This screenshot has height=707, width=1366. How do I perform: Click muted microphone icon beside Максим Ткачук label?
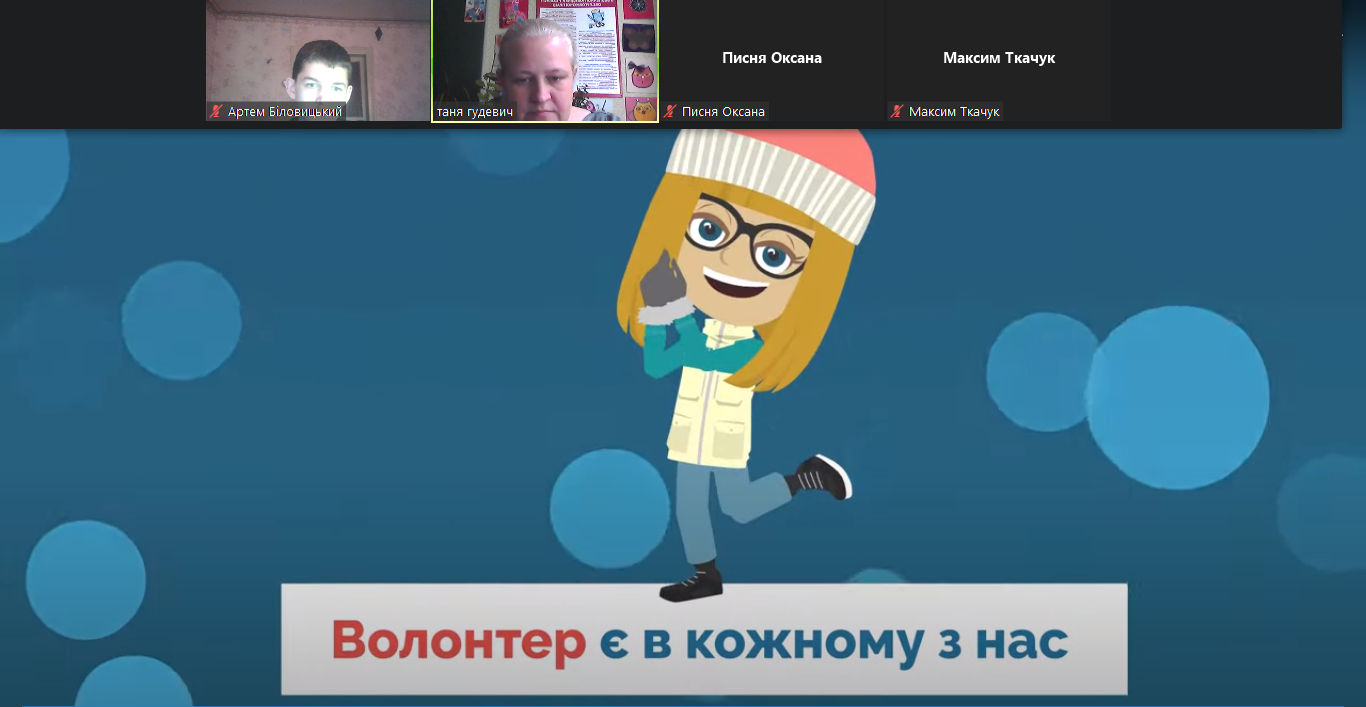(897, 112)
